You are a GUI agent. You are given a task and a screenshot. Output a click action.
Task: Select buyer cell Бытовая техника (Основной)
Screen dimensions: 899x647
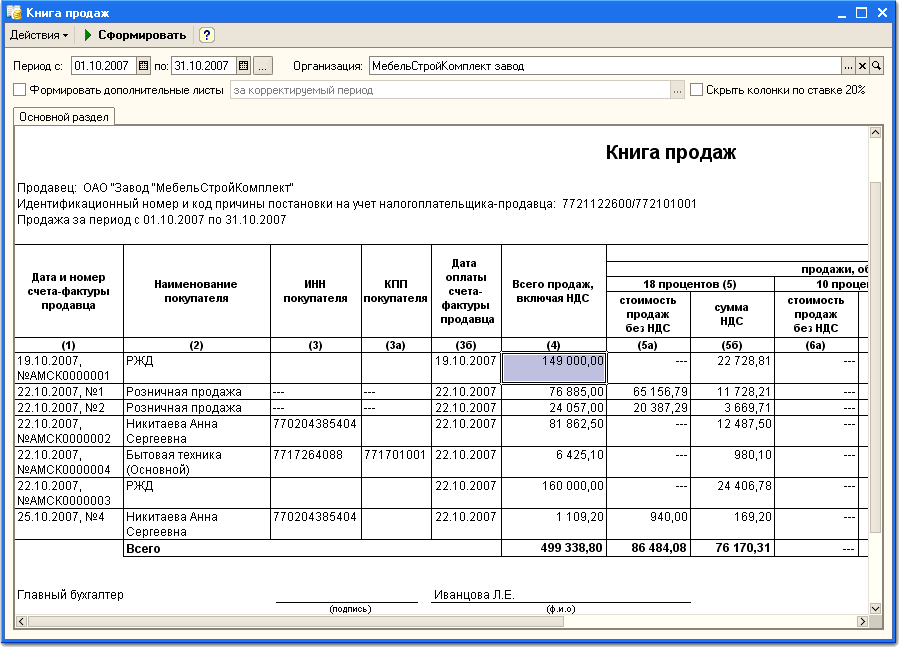point(197,462)
